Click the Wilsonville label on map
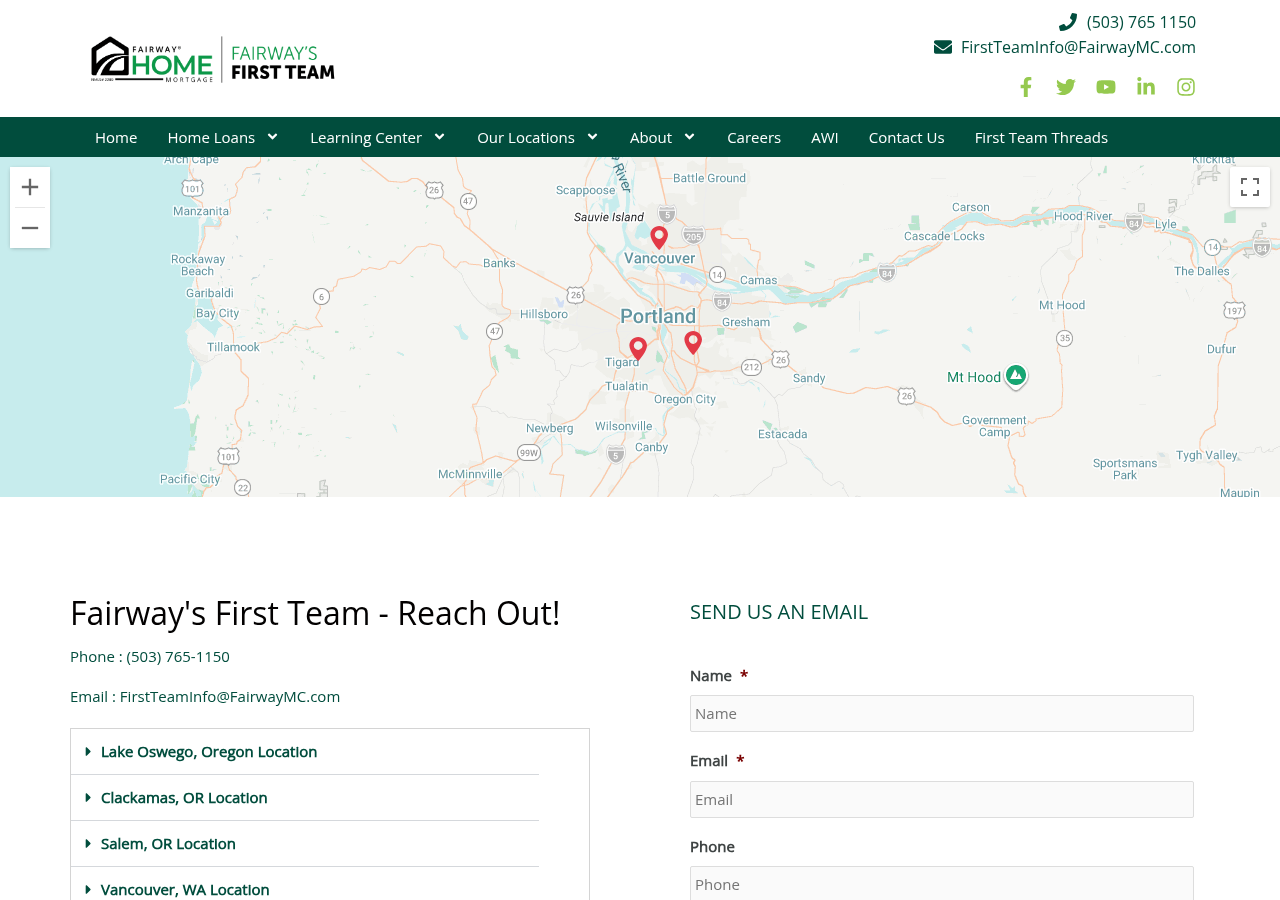The height and width of the screenshot is (900, 1280). point(625,425)
